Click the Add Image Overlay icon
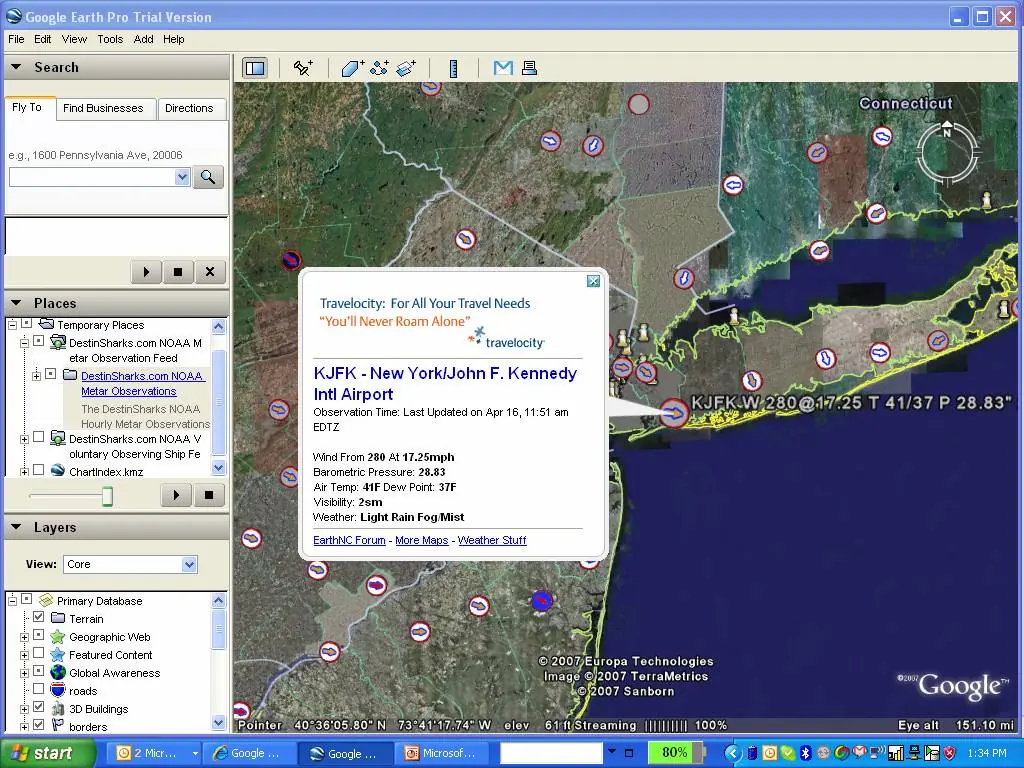 (x=406, y=68)
